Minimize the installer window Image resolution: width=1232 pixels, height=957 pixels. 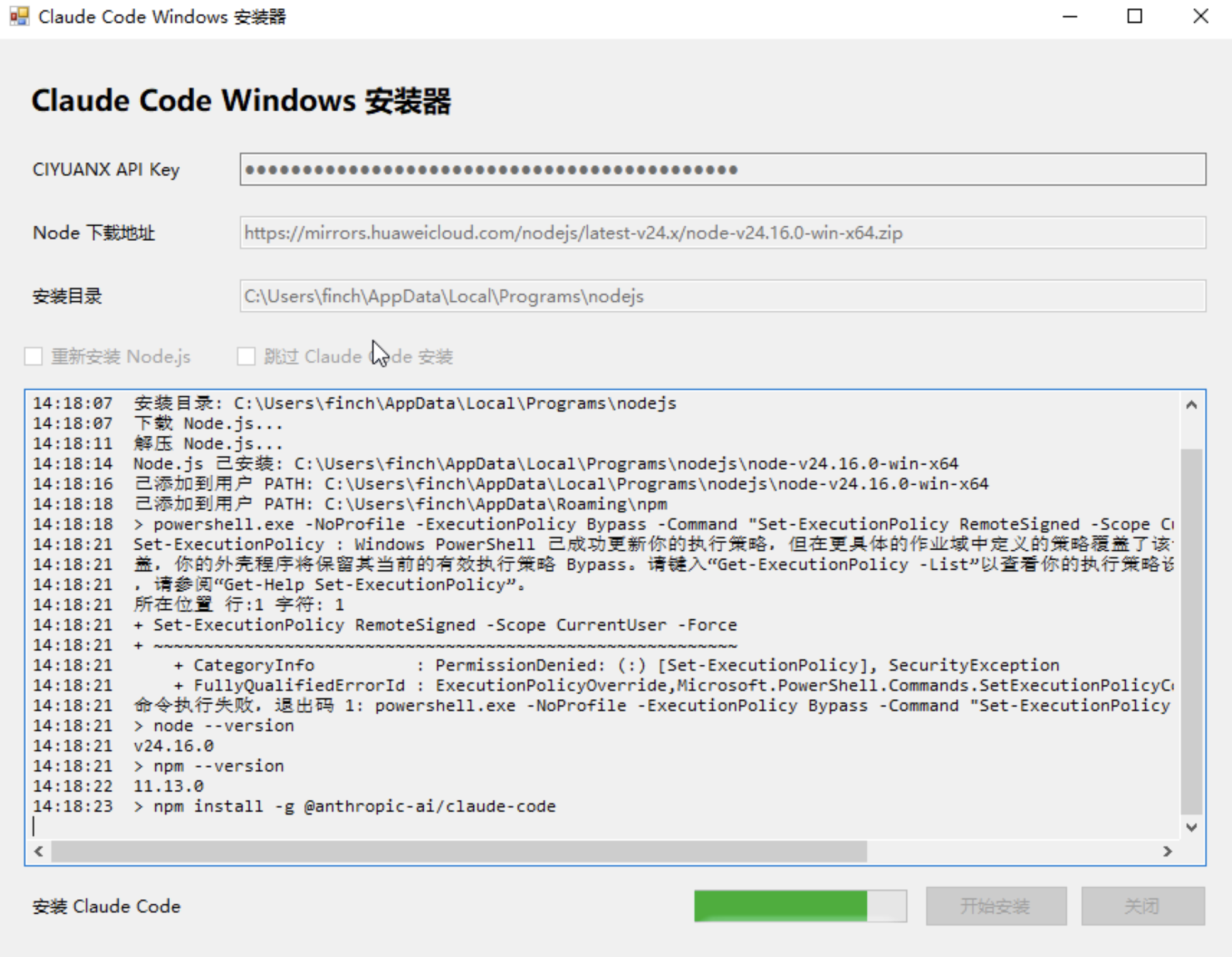point(1070,16)
